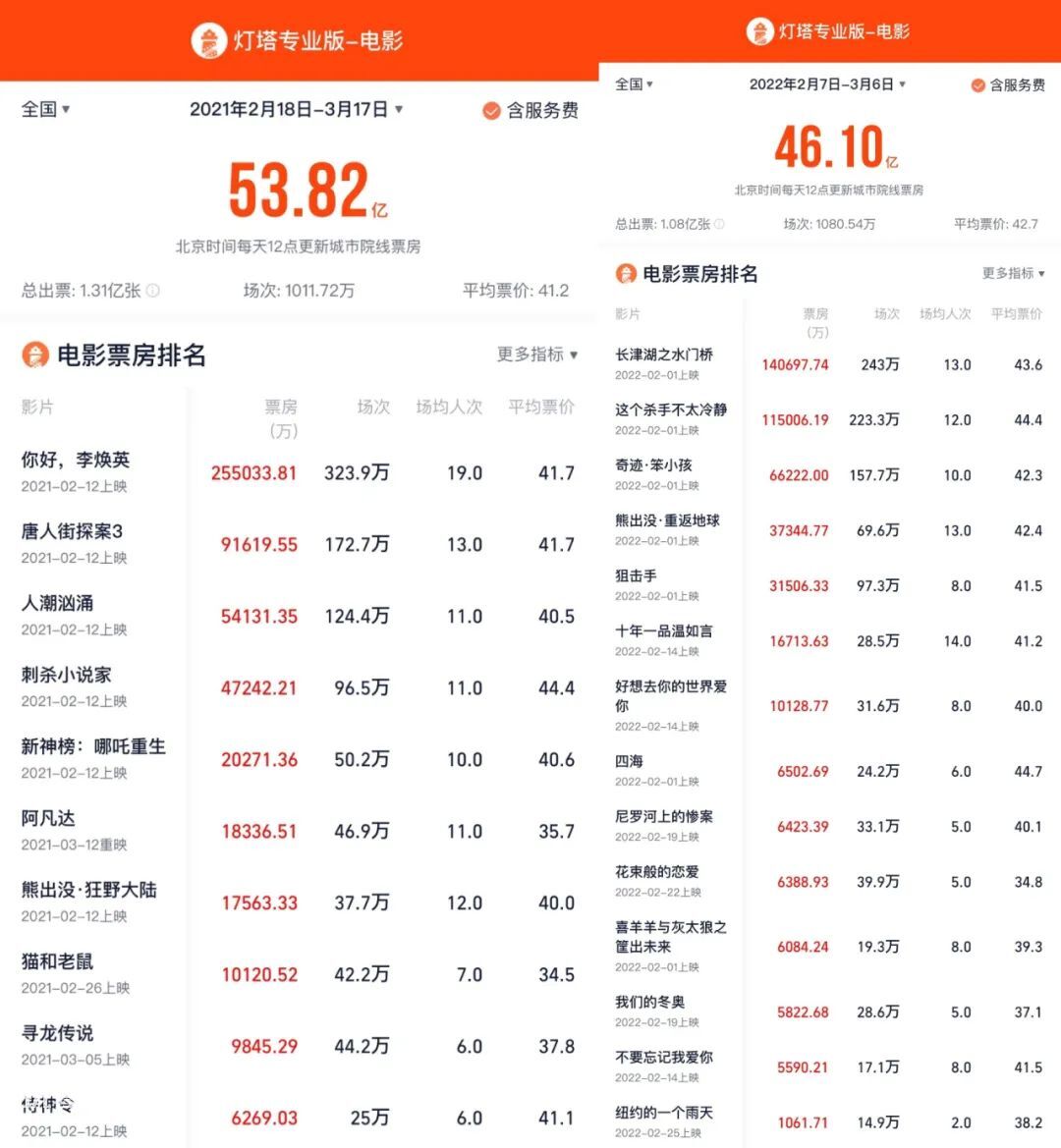This screenshot has width=1061, height=1148.
Task: Open movie 新神榜：哪吒重生
Action: 93,746
